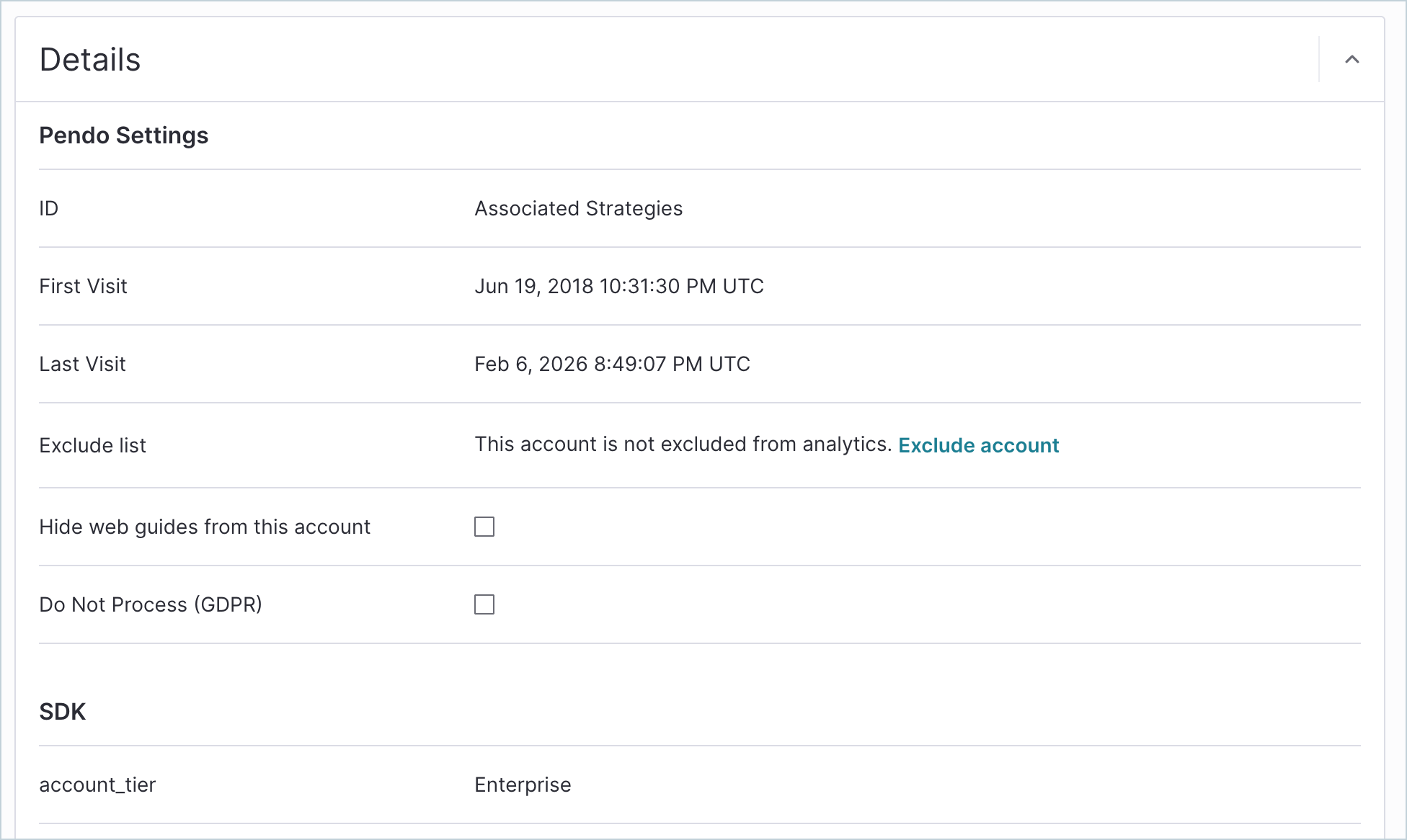Viewport: 1407px width, 840px height.
Task: Enable Hide web guides from this account checkbox
Action: [x=484, y=527]
